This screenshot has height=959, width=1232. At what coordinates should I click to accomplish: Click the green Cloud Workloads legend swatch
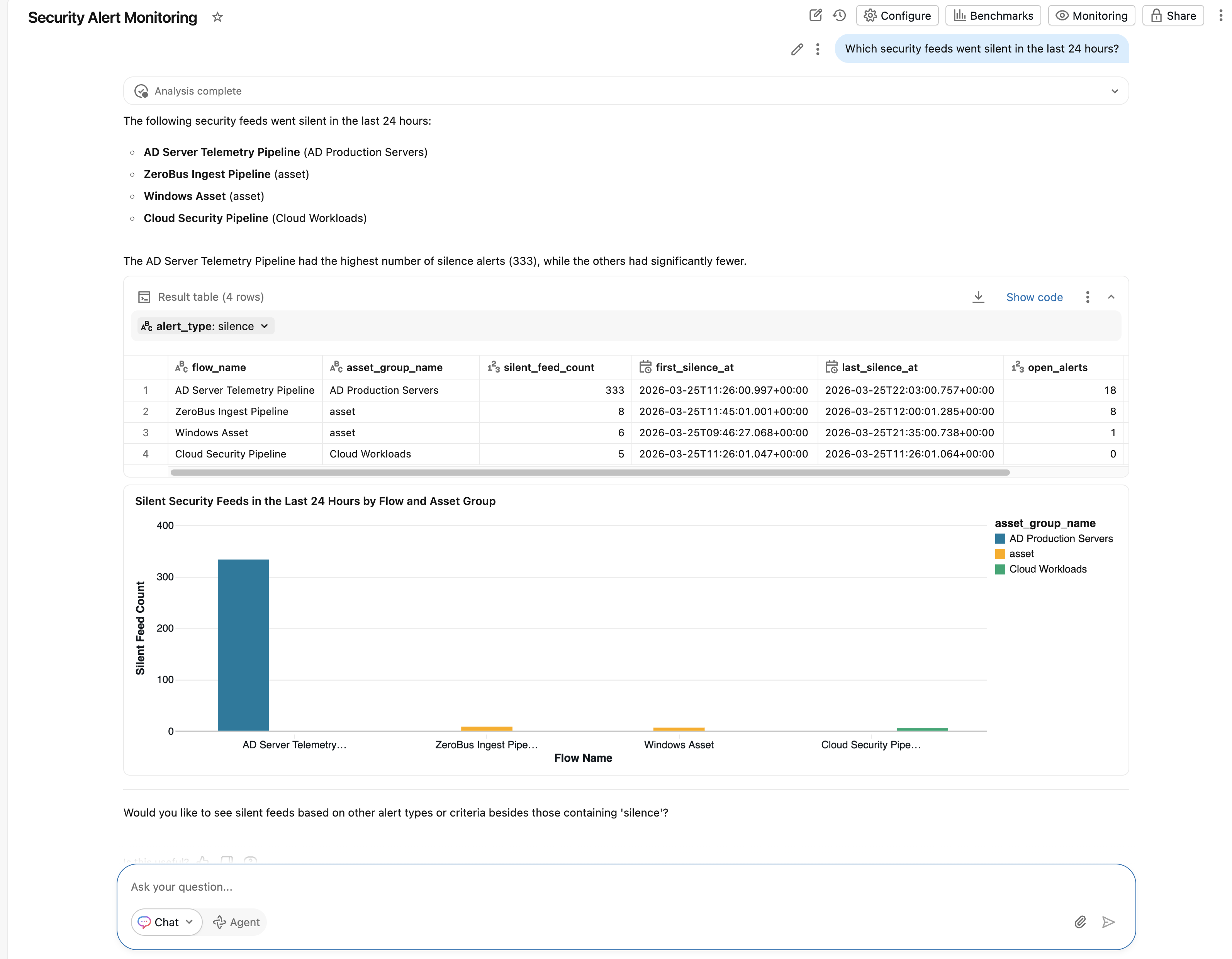click(1000, 569)
